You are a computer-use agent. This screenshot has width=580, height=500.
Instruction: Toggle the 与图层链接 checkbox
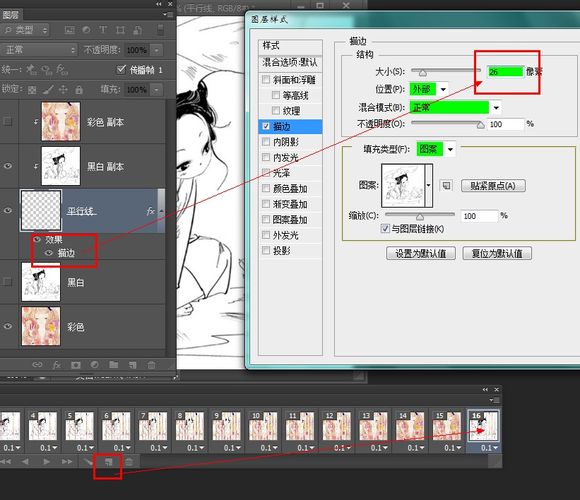tap(385, 229)
